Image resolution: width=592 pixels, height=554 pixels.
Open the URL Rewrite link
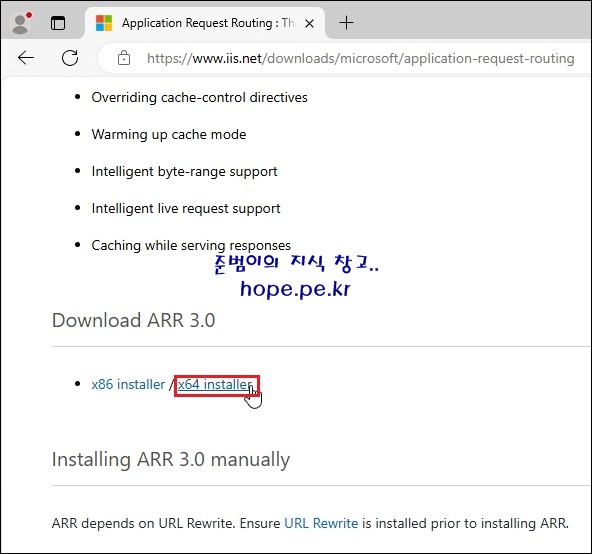click(321, 523)
